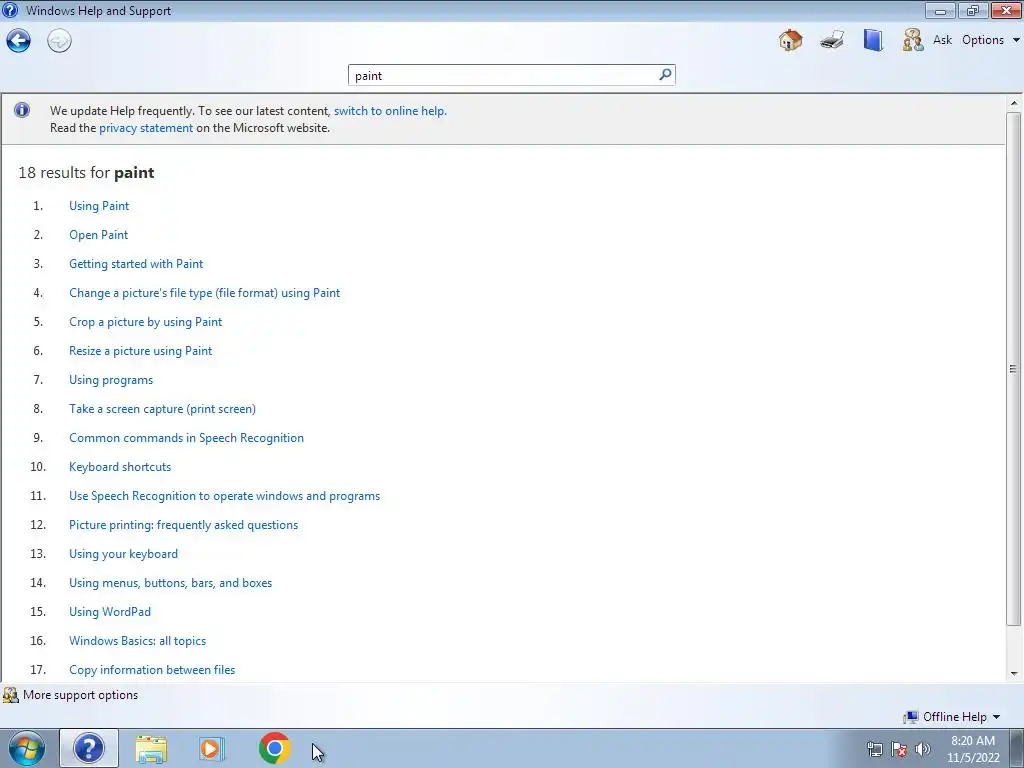Click Help and Support taskbar icon
Image resolution: width=1024 pixels, height=768 pixels.
89,748
